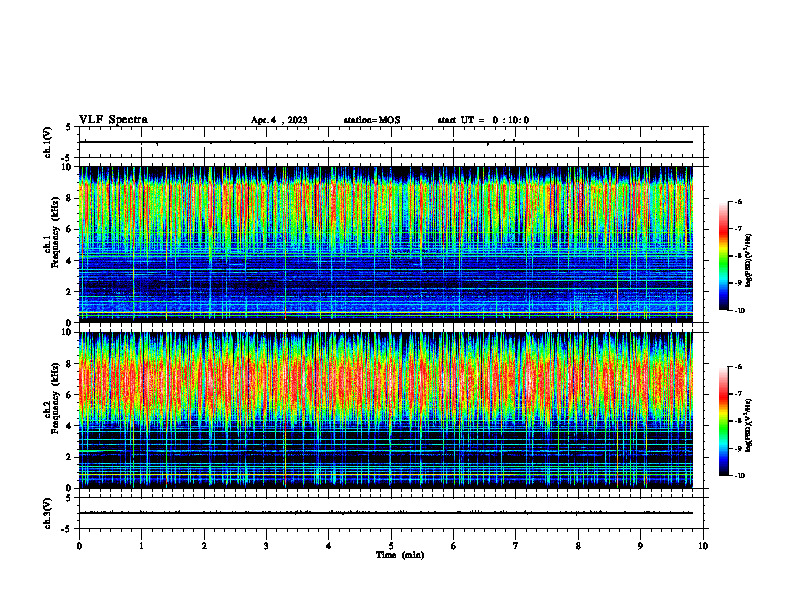This screenshot has width=792, height=612.
Task: Click the "3" tick on the time axis
Action: coord(266,546)
